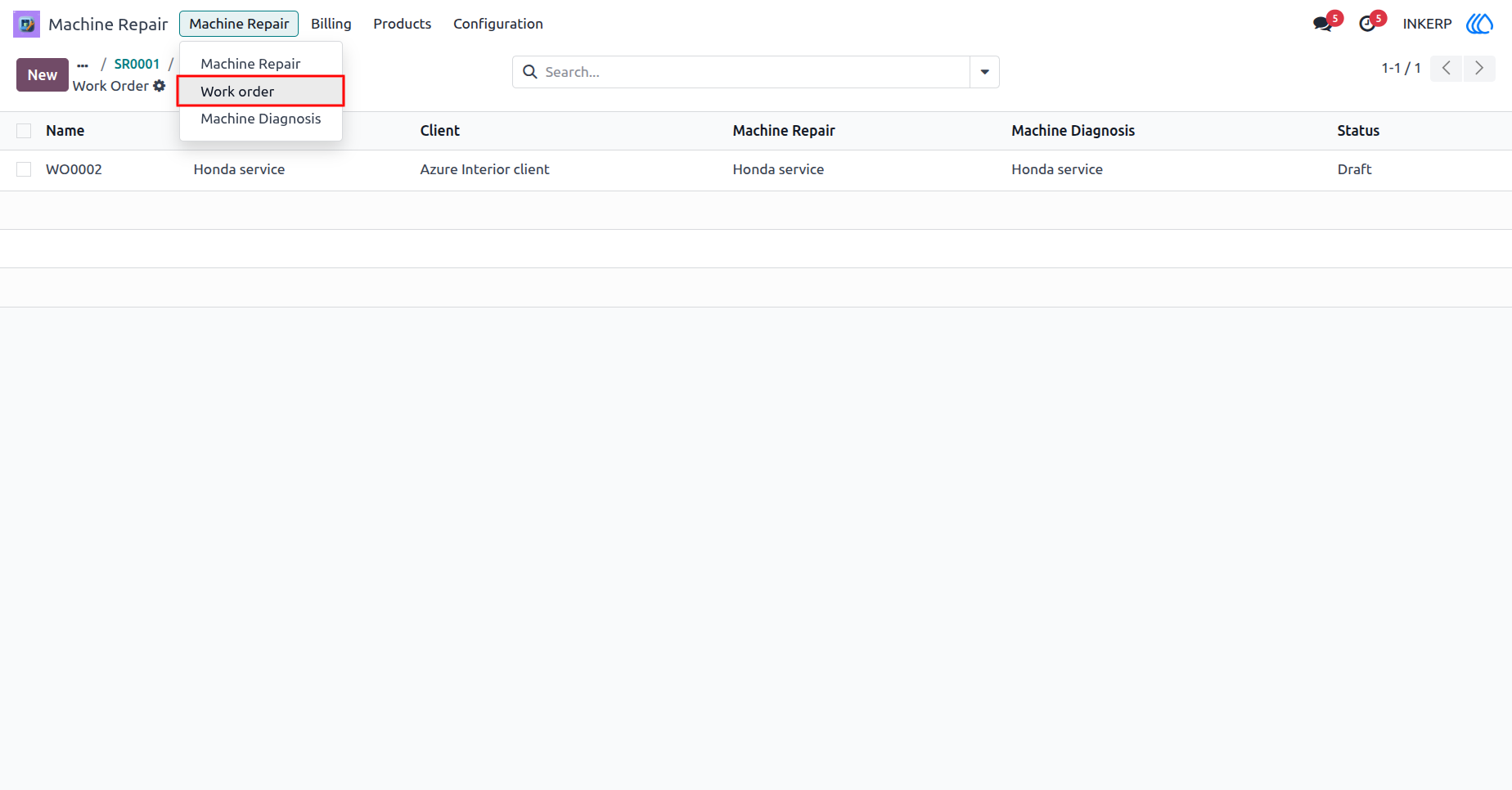
Task: Open the Products menu
Action: [x=402, y=24]
